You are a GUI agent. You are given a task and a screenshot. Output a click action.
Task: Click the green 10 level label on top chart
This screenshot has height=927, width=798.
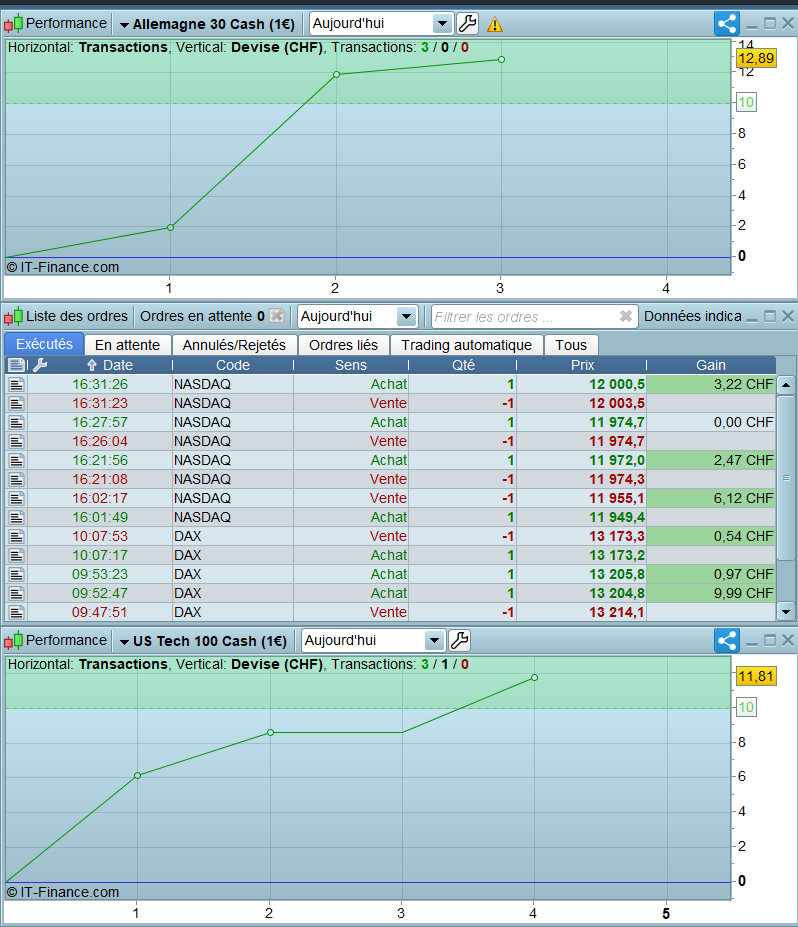point(746,102)
